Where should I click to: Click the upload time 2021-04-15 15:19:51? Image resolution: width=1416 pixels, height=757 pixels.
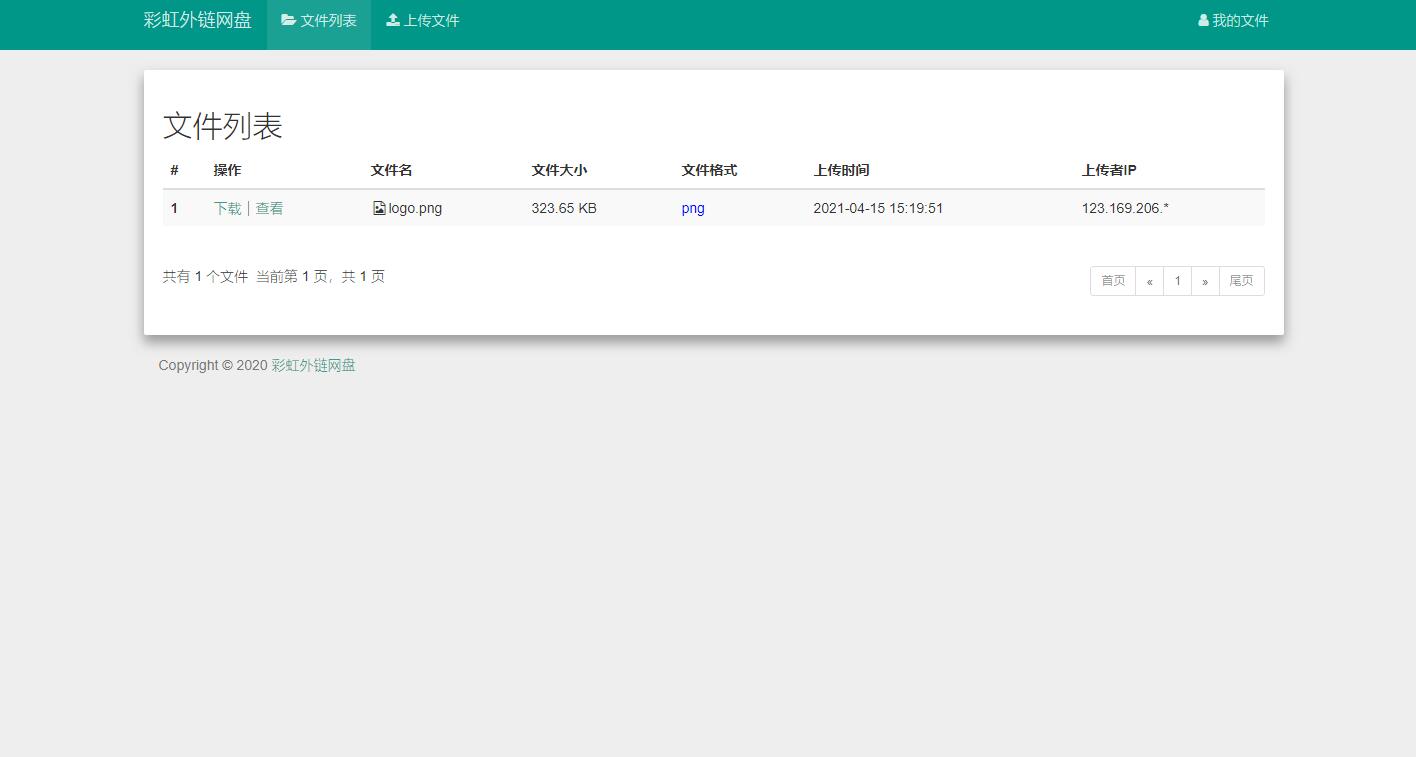(878, 208)
